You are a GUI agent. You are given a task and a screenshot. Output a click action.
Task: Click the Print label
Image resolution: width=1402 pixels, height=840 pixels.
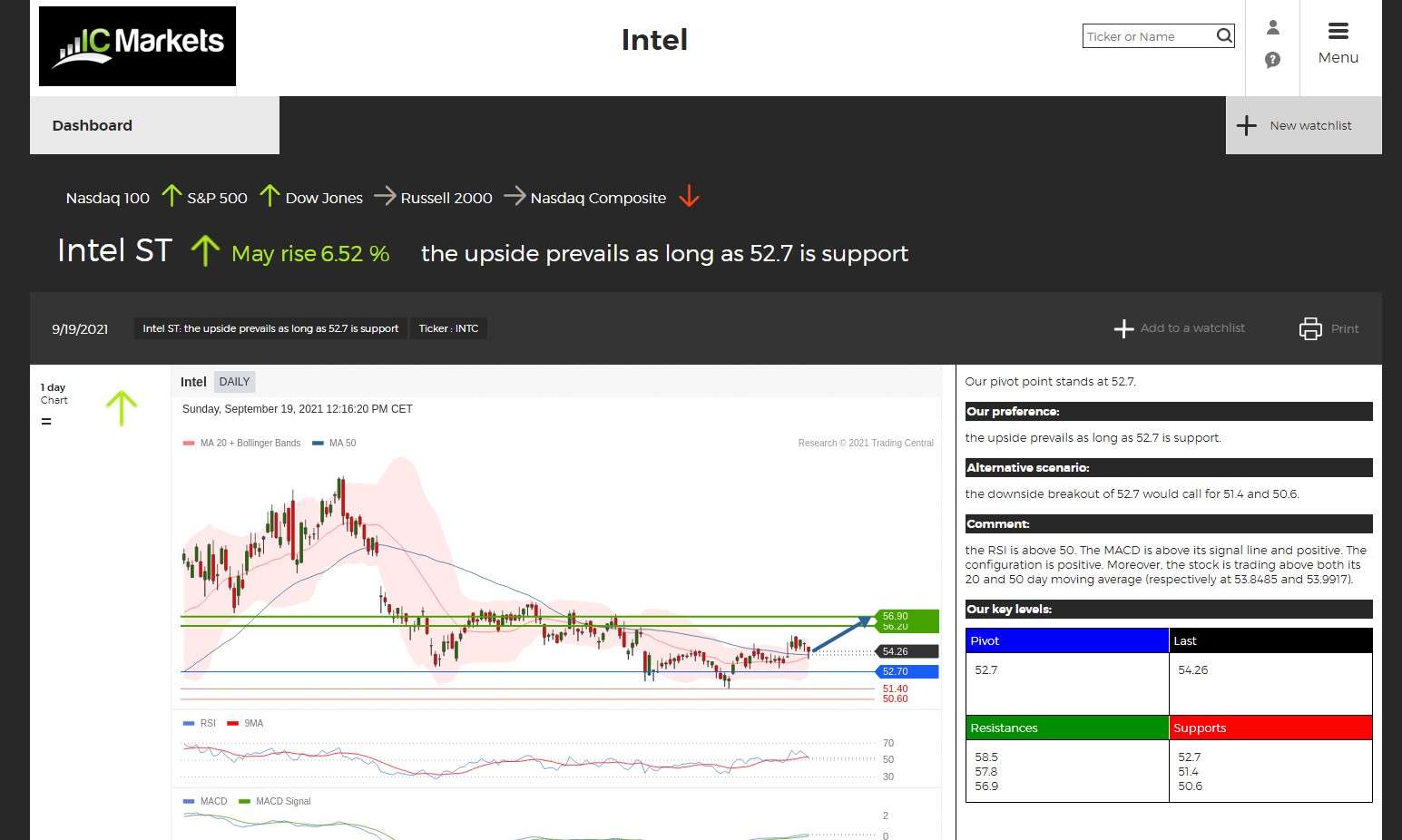(x=1345, y=329)
